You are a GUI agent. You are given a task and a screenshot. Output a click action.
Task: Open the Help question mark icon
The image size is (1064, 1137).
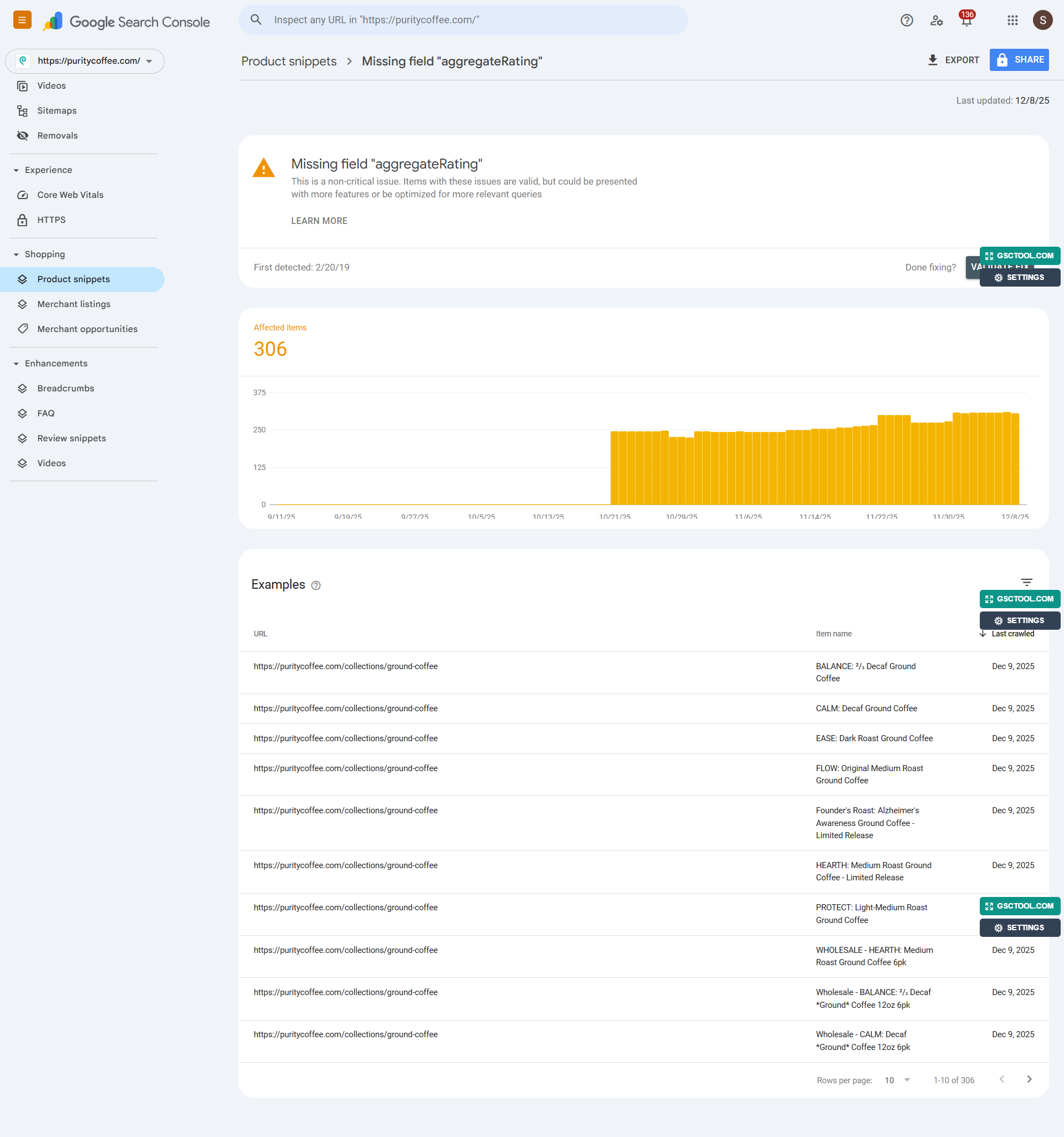point(906,21)
